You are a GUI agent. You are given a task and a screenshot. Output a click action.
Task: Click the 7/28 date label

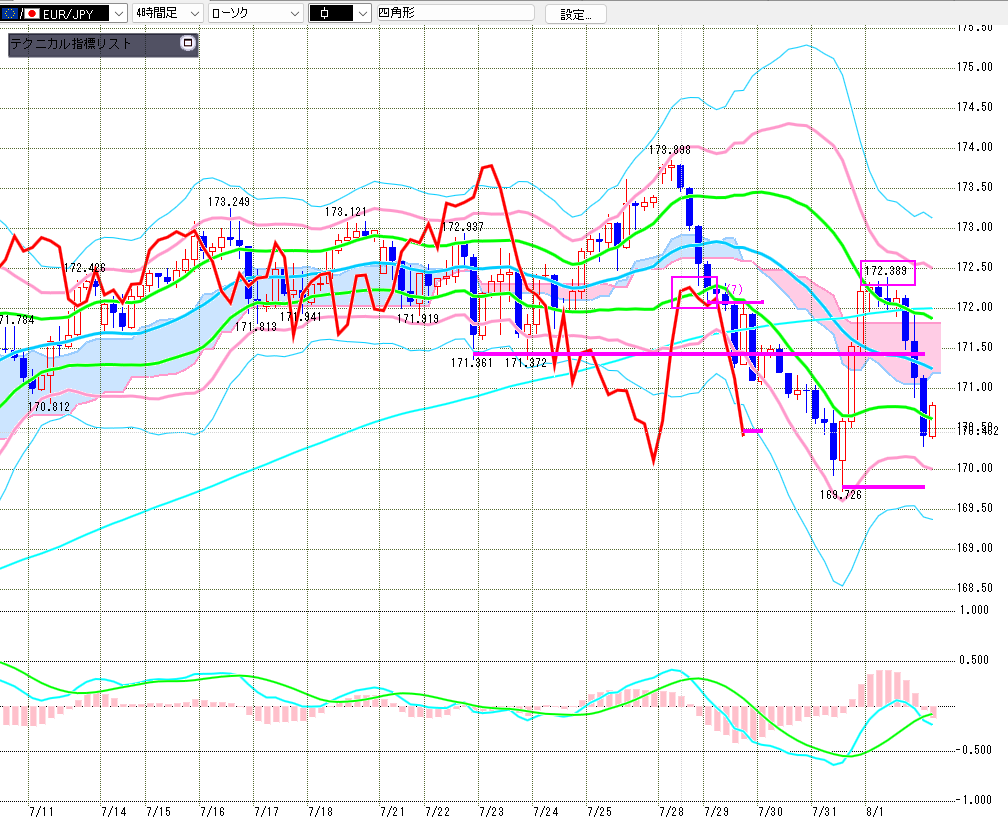(x=671, y=811)
